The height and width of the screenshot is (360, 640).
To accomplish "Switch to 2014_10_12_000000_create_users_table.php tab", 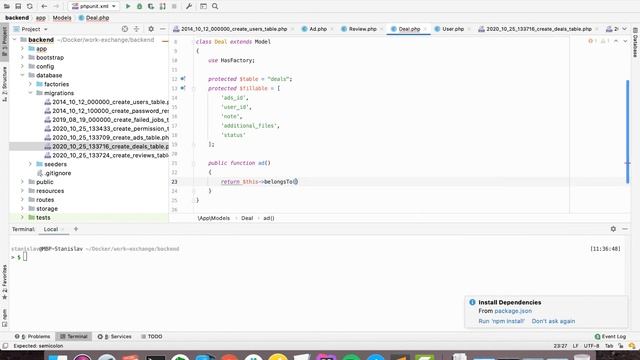I will pos(234,29).
